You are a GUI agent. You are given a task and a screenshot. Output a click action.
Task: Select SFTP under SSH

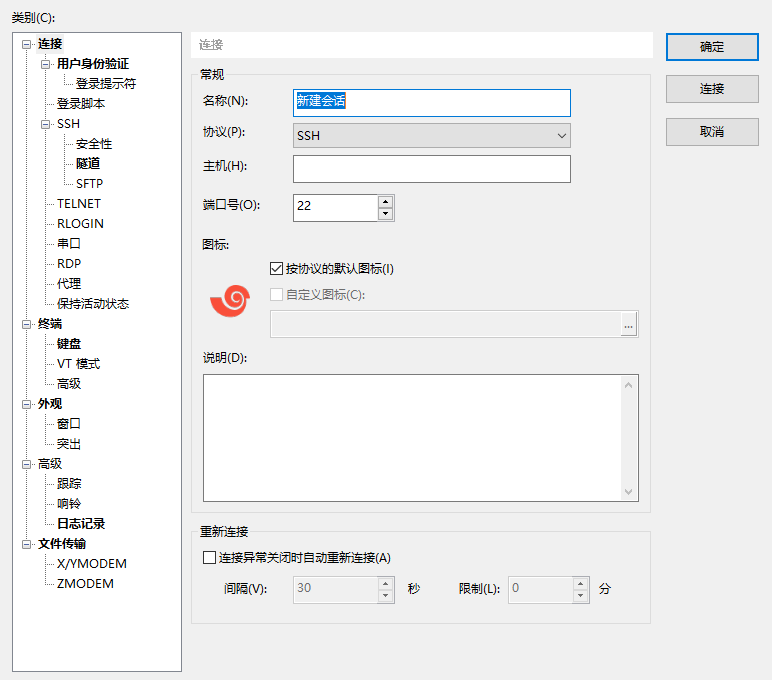(x=89, y=184)
